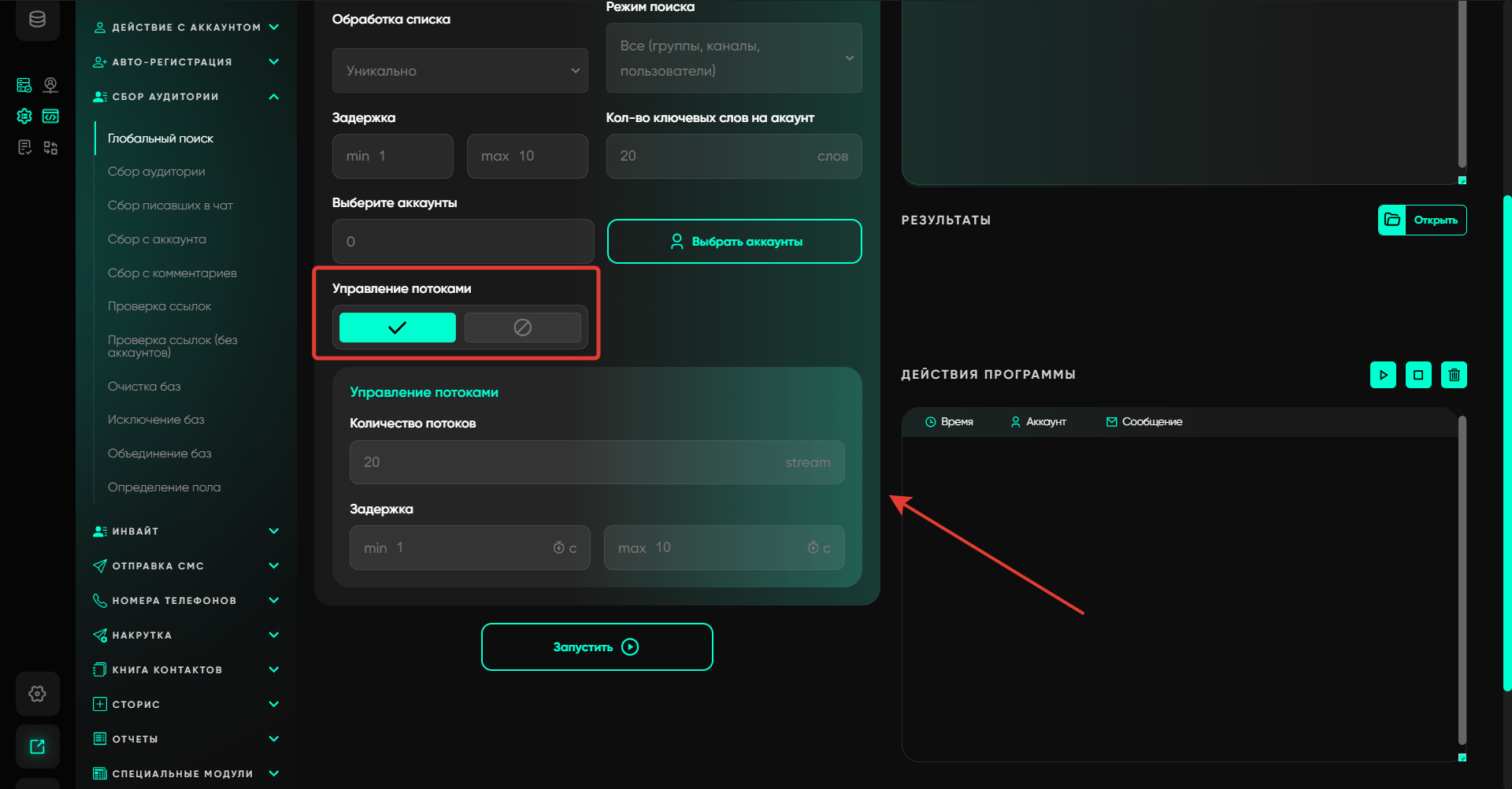Image resolution: width=1512 pixels, height=789 pixels.
Task: Click the code window icon in left rail
Action: tap(50, 117)
